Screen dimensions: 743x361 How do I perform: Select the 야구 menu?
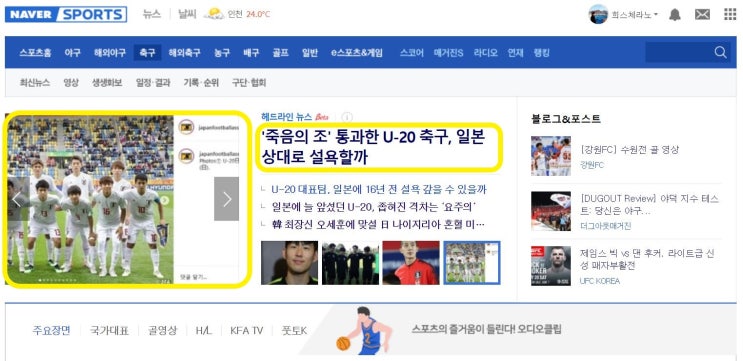point(72,53)
